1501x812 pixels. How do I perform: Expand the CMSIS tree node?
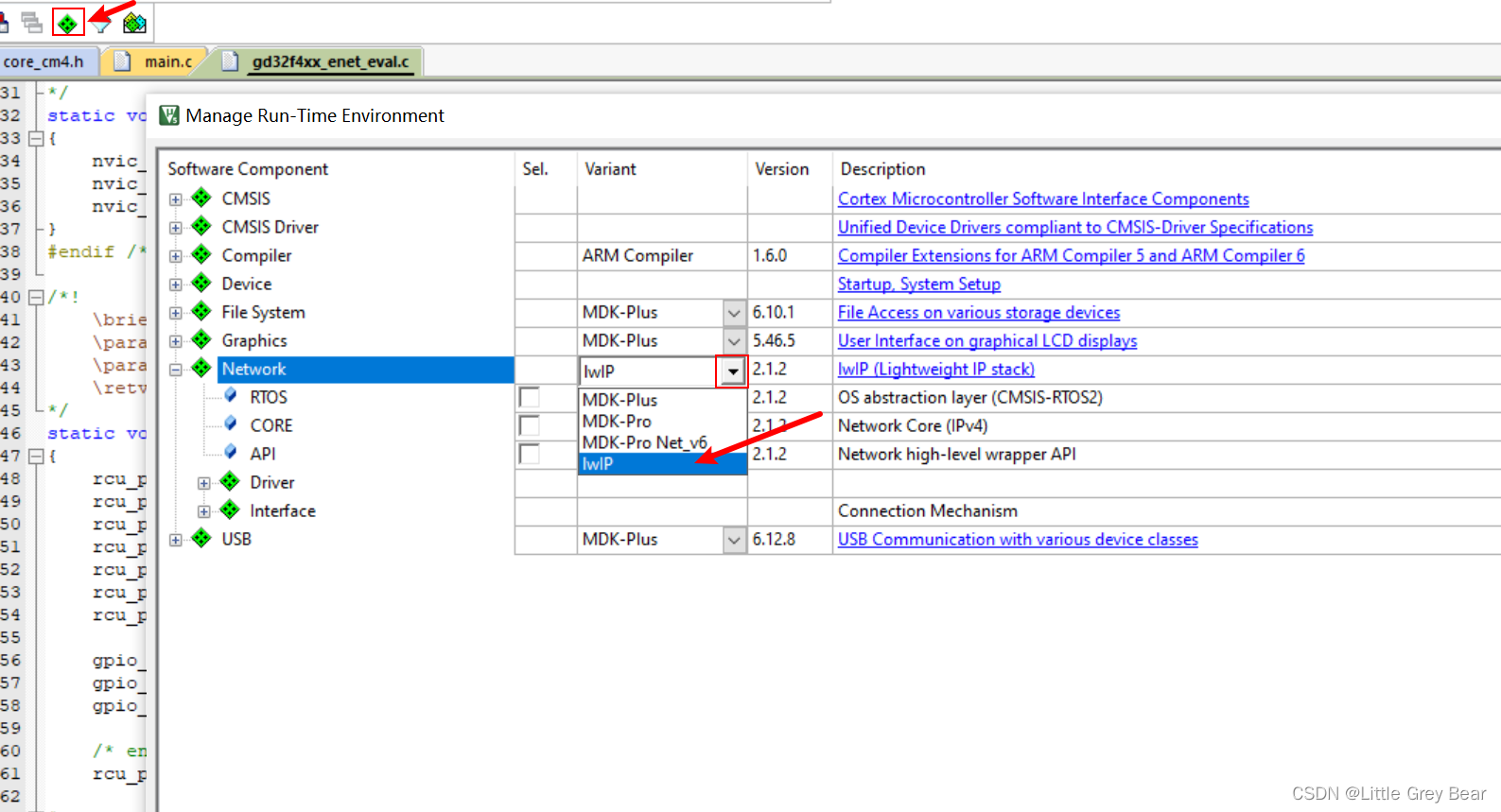pyautogui.click(x=176, y=199)
